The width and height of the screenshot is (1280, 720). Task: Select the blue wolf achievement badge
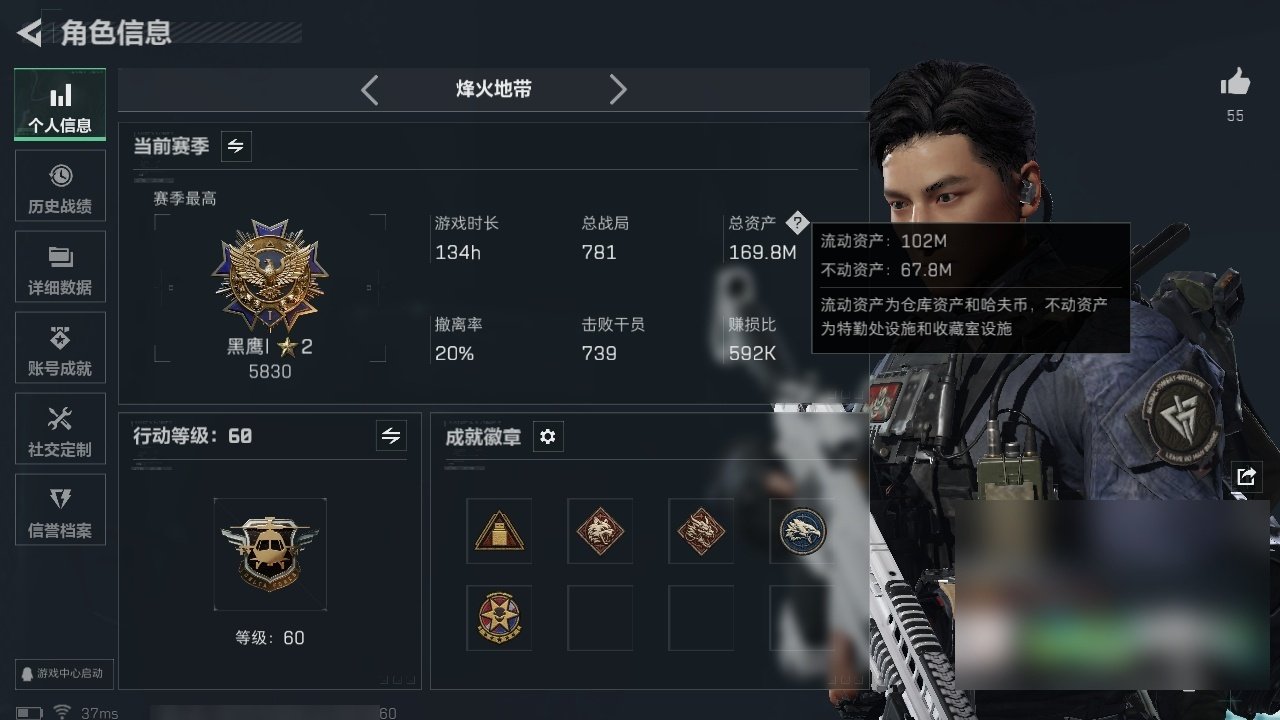coord(802,531)
